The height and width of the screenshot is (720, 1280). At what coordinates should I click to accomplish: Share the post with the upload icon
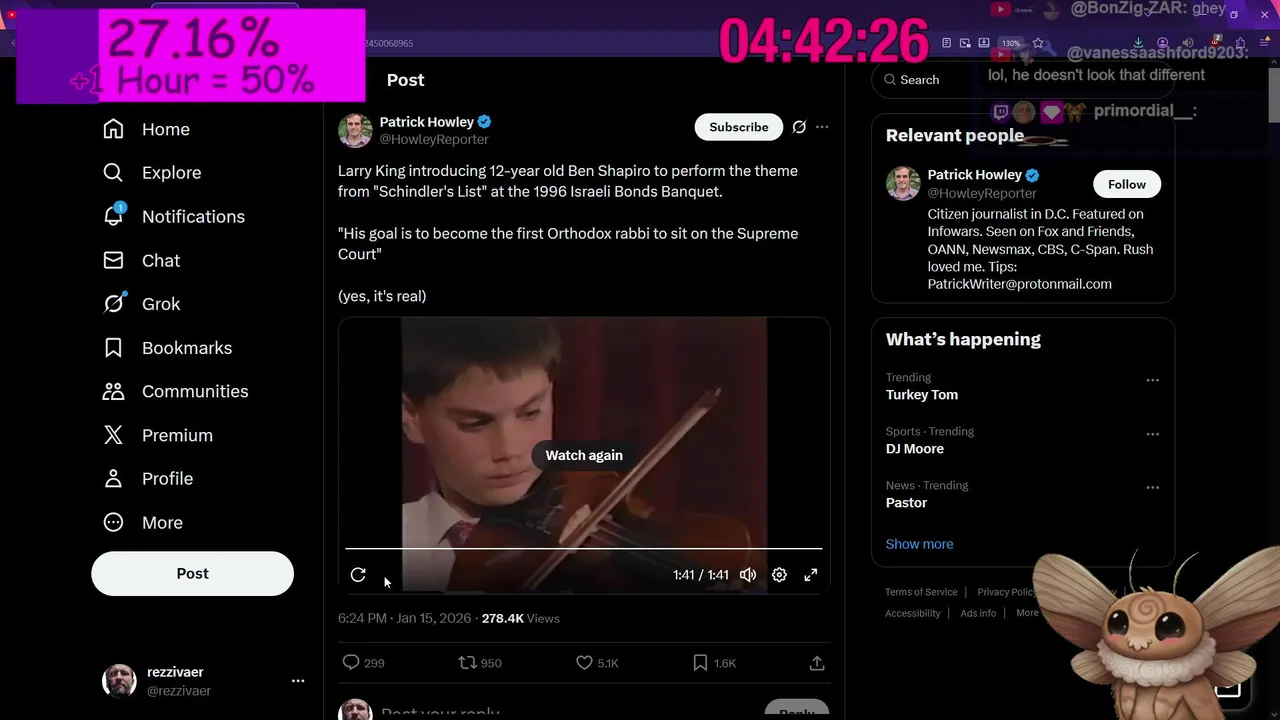point(816,663)
